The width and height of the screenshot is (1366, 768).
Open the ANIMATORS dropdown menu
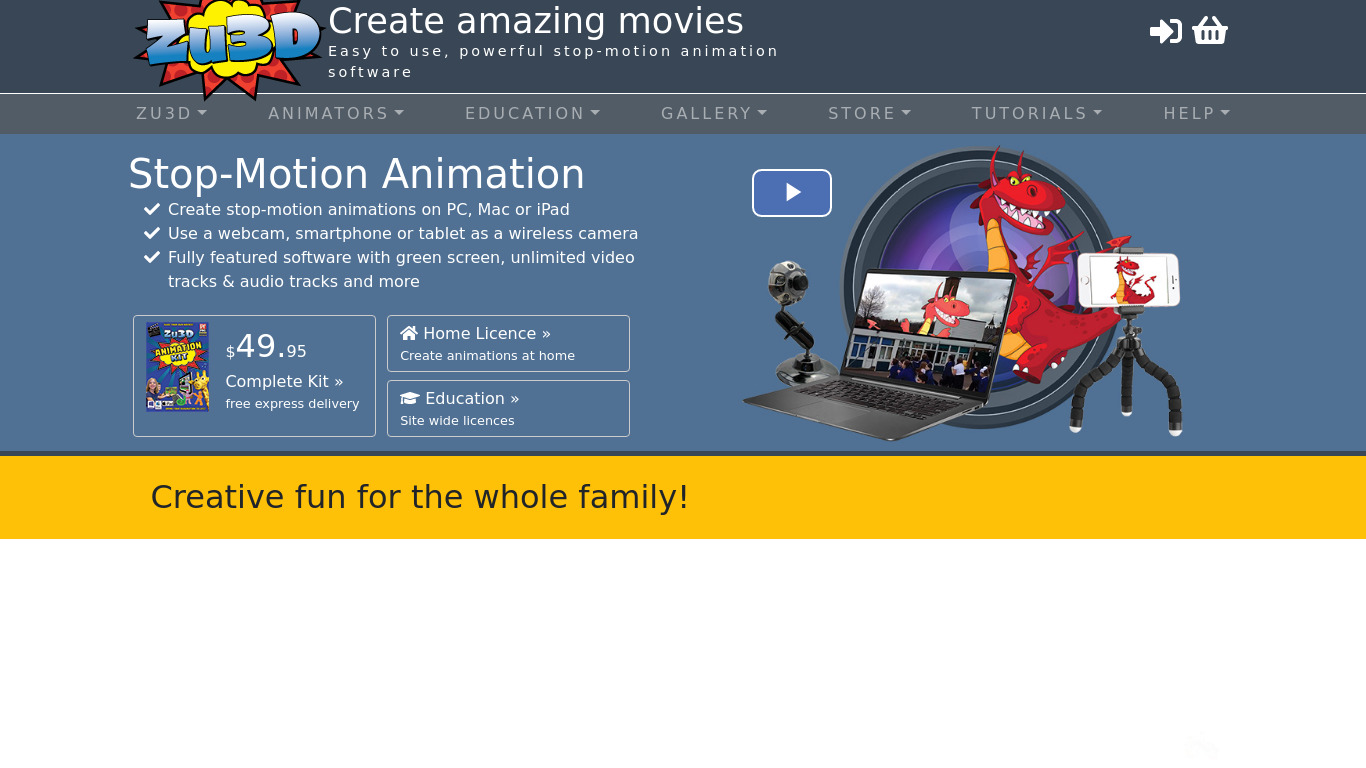(x=336, y=114)
